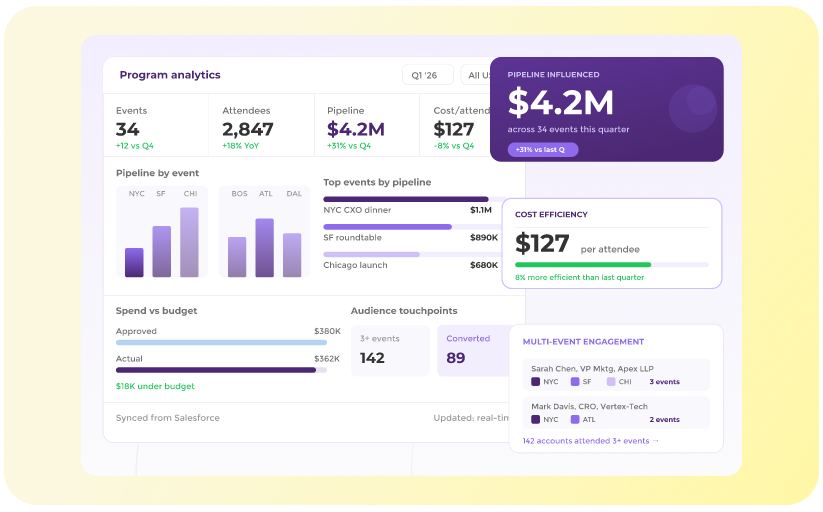This screenshot has height=512, width=823.
Task: Click the NYC bar in Pipeline by event
Action: pos(134,263)
